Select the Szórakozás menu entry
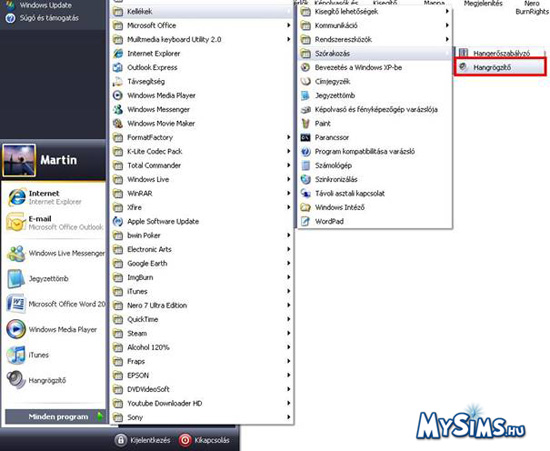Screen dimensions: 550x451 375,53
